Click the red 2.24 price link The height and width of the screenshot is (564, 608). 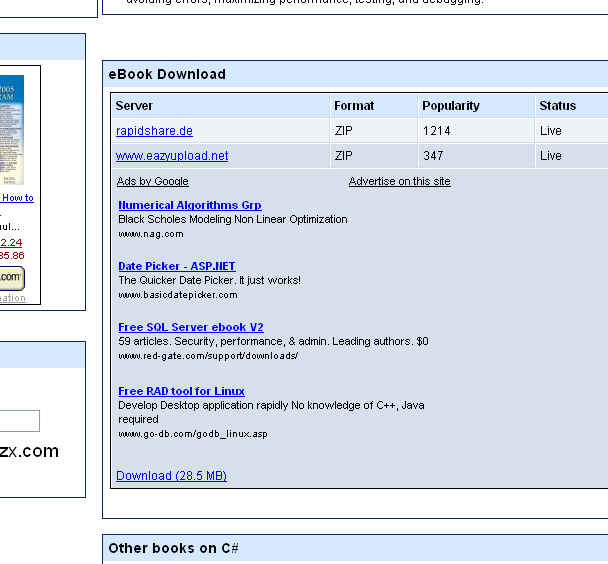pos(11,243)
